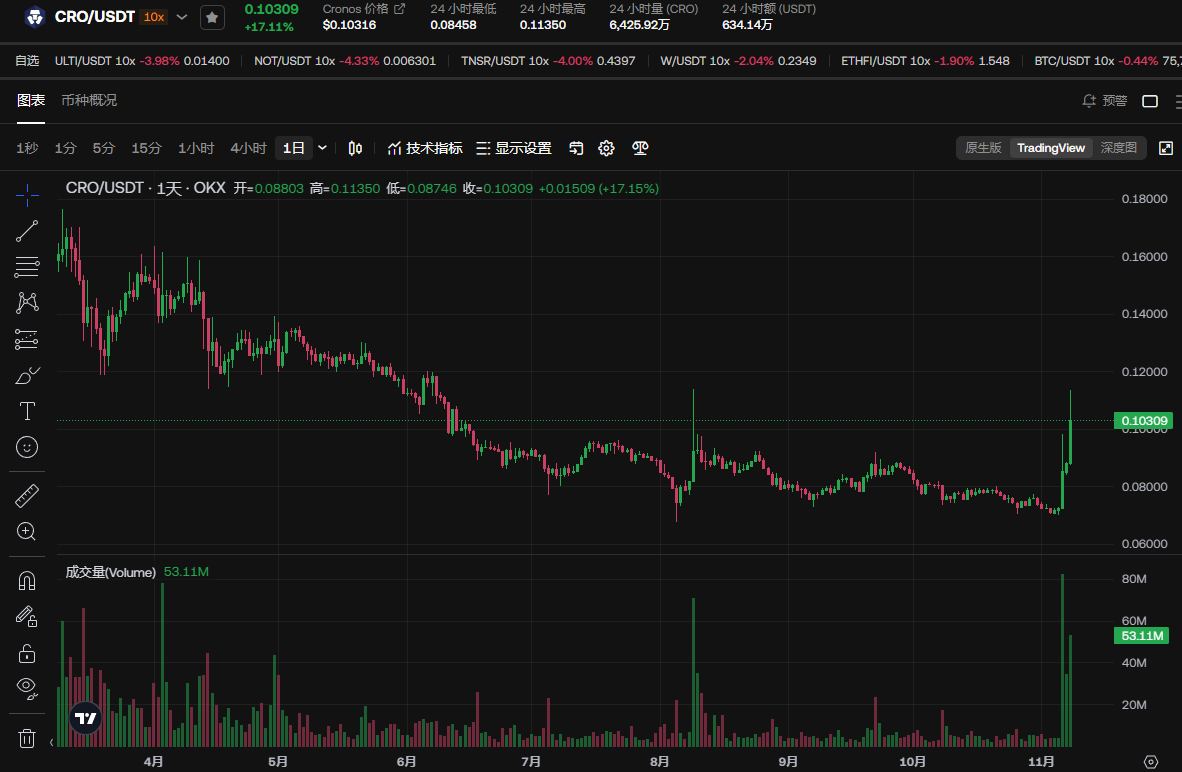The image size is (1182, 772).
Task: Click the 10x leverage badge
Action: [154, 17]
